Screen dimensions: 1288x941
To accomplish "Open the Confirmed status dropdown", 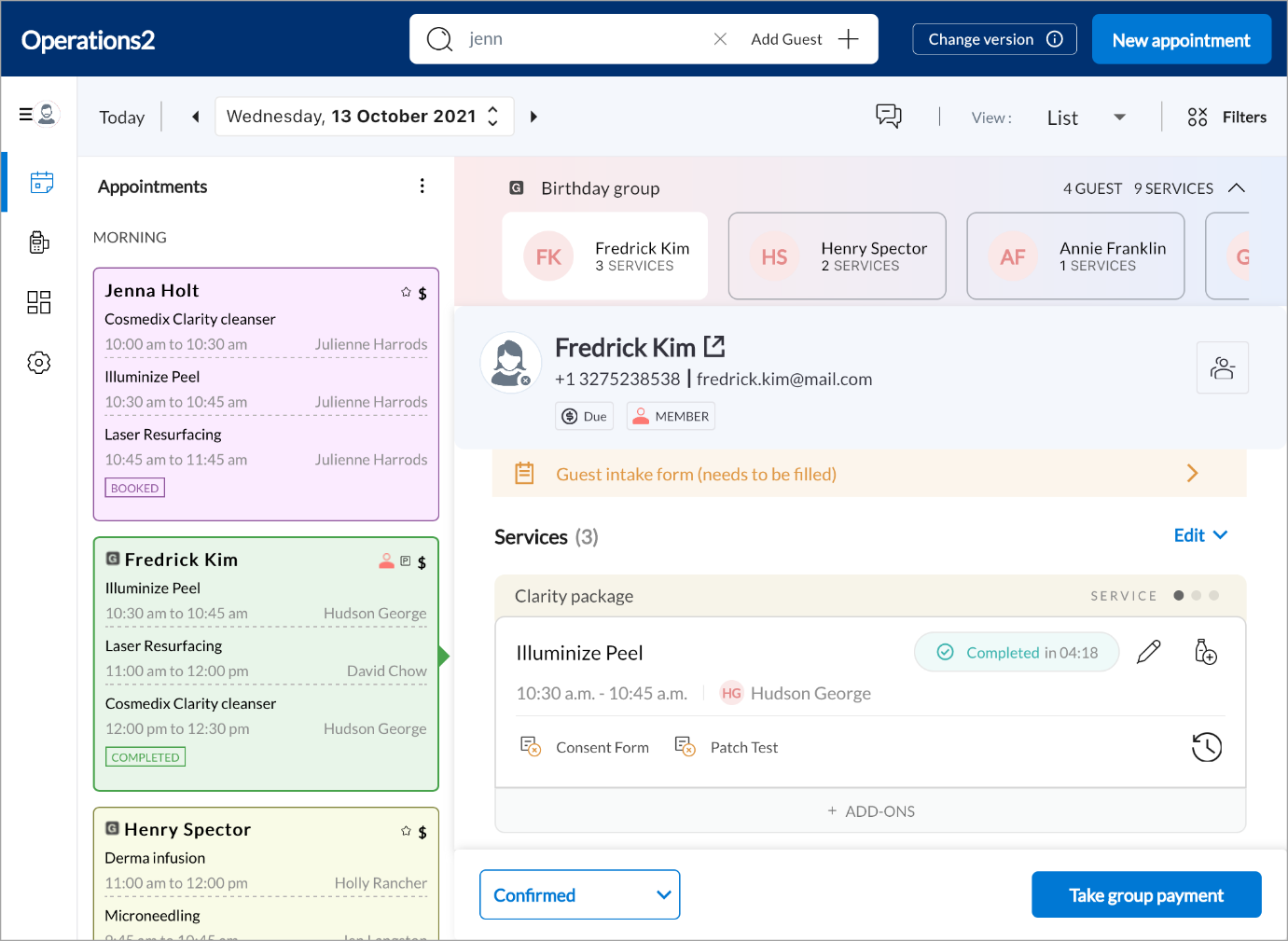I will point(579,895).
